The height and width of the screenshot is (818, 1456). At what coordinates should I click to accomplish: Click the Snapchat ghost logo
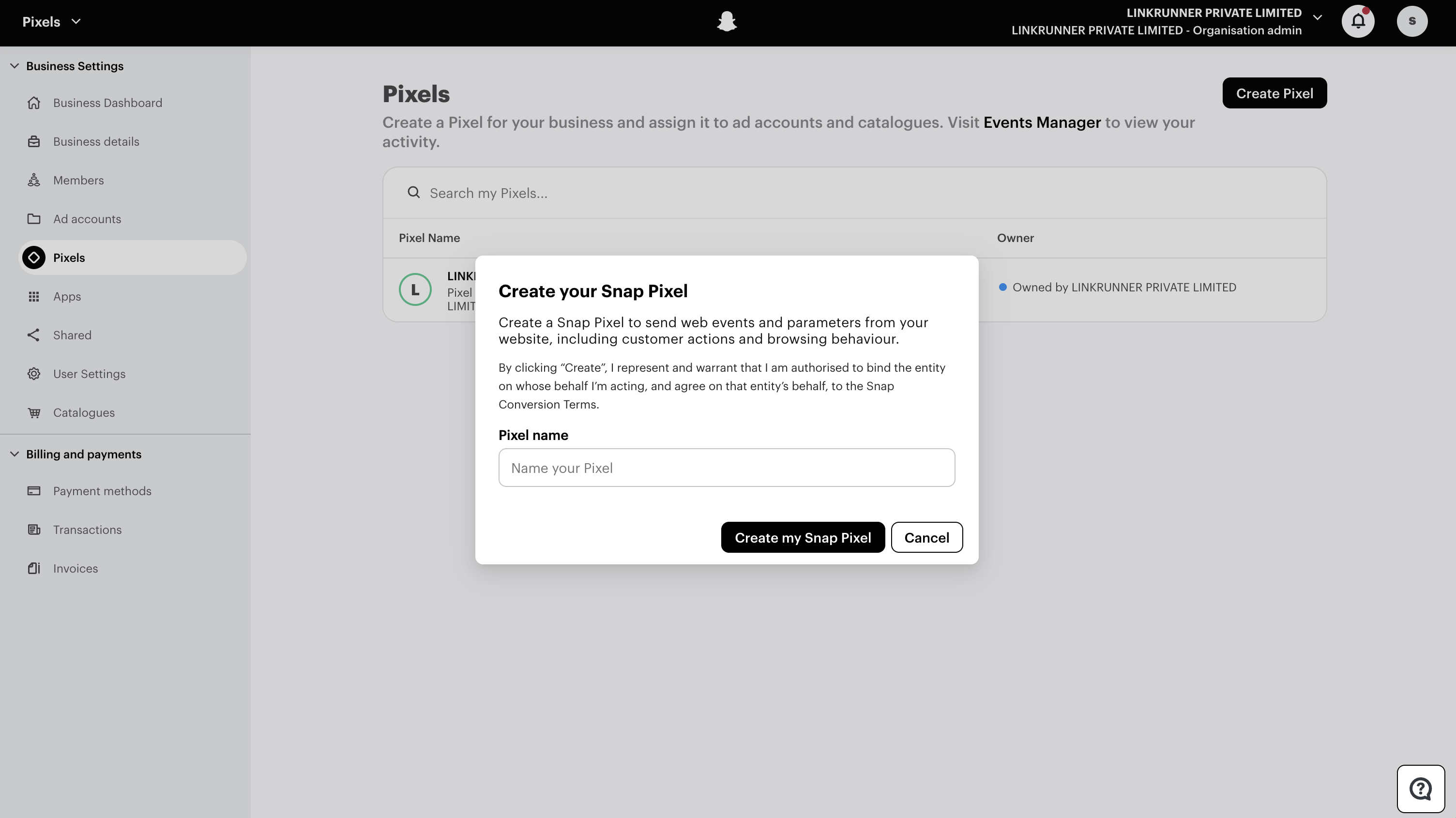726,21
